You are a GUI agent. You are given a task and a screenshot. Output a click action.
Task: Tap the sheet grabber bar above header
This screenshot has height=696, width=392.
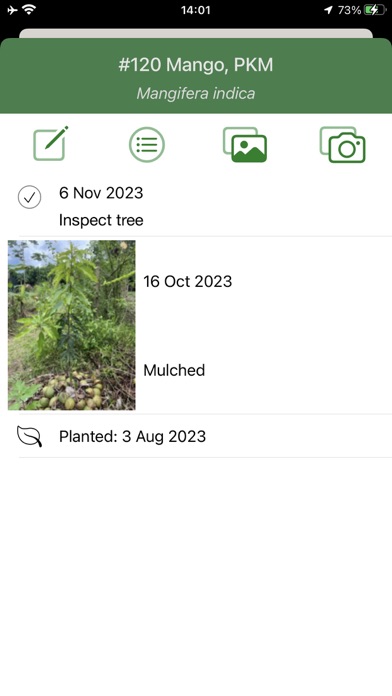tap(196, 34)
